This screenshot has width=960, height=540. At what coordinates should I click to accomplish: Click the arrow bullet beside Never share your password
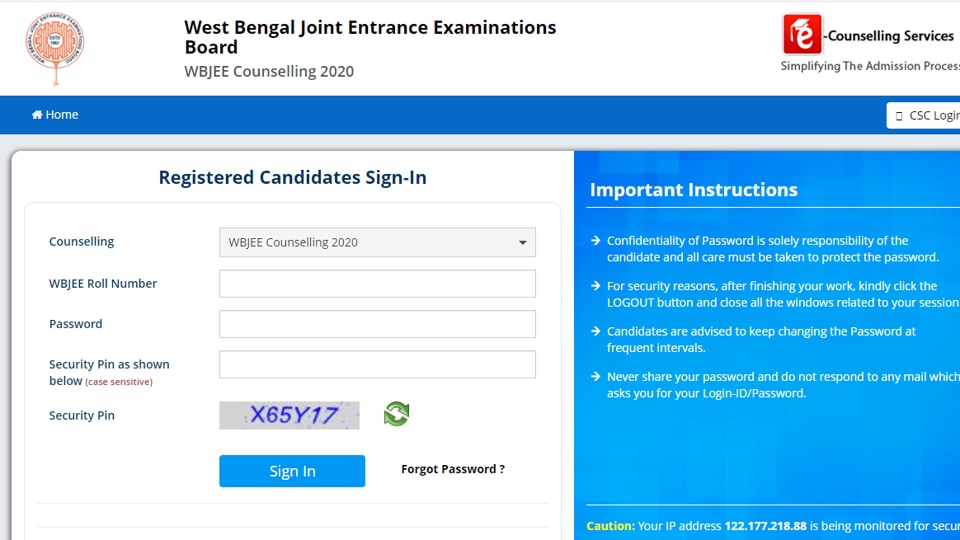point(595,377)
